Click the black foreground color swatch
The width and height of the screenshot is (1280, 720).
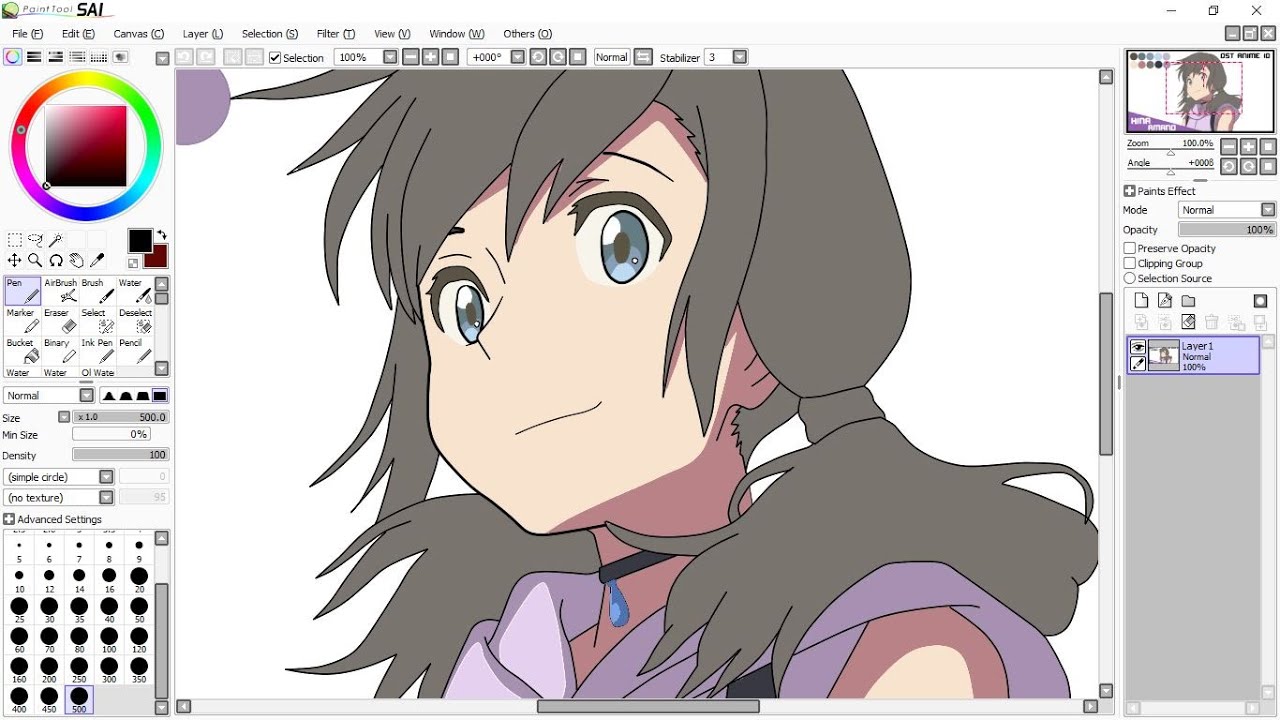[140, 241]
